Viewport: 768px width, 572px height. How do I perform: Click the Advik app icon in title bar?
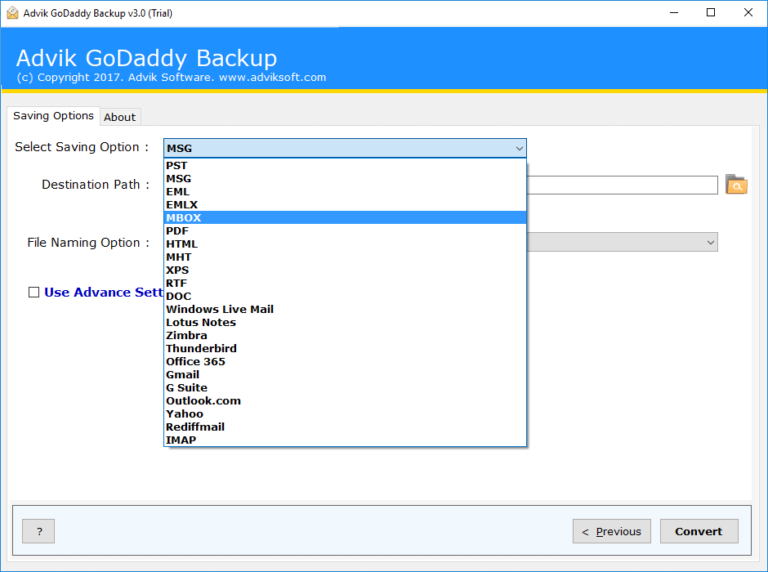[x=12, y=13]
